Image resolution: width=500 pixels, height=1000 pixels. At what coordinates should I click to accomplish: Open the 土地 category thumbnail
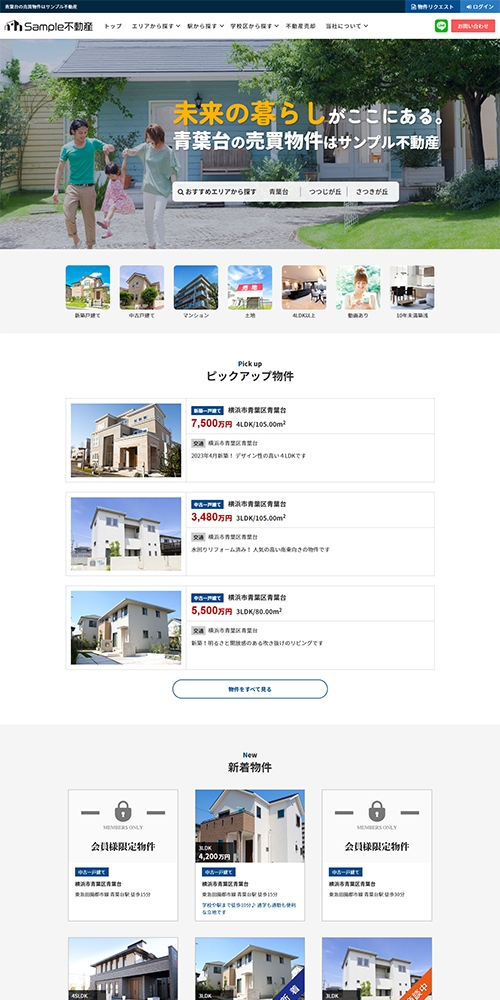click(x=250, y=288)
